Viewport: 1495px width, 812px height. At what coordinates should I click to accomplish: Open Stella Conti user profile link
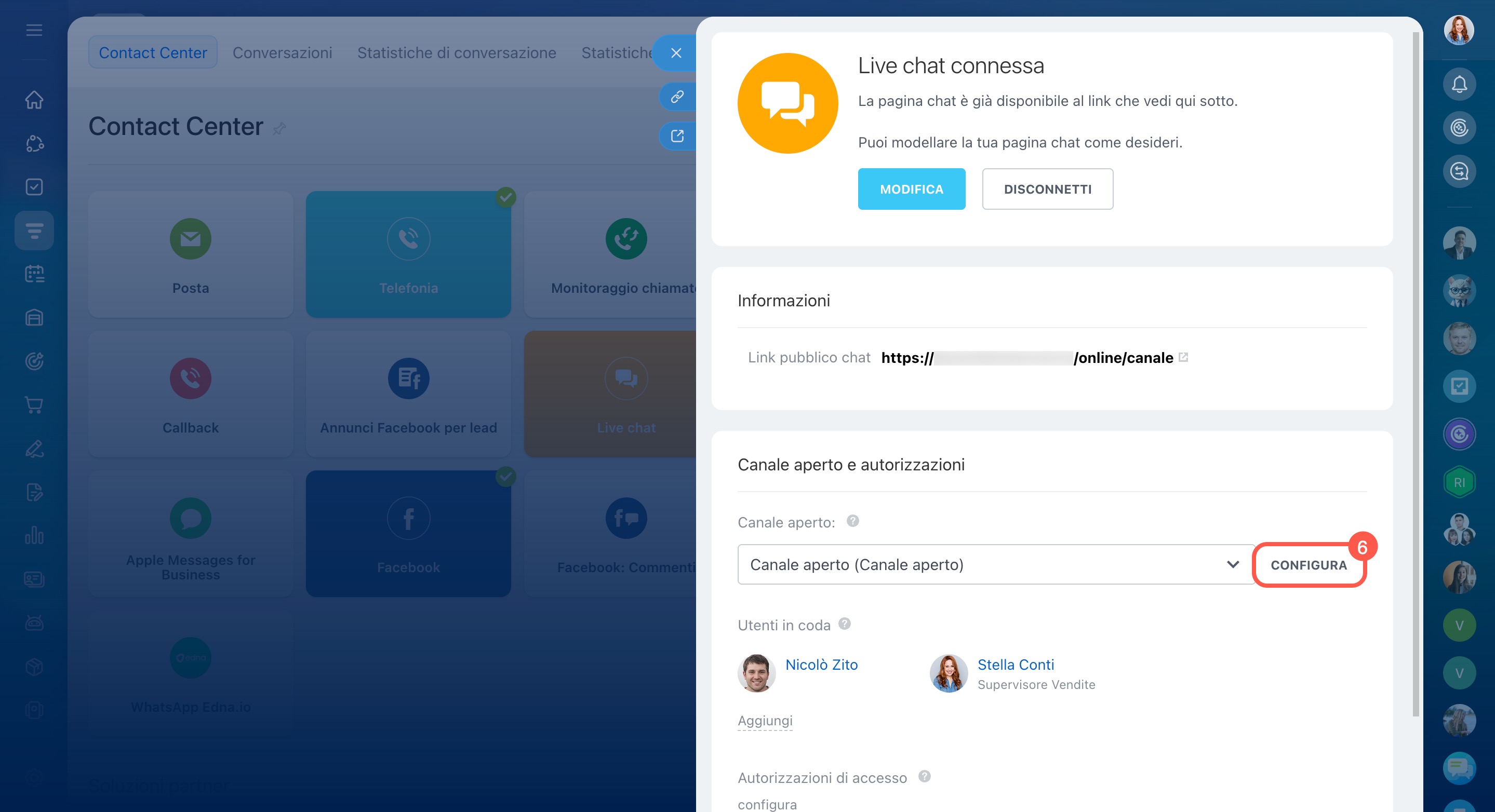point(1015,665)
